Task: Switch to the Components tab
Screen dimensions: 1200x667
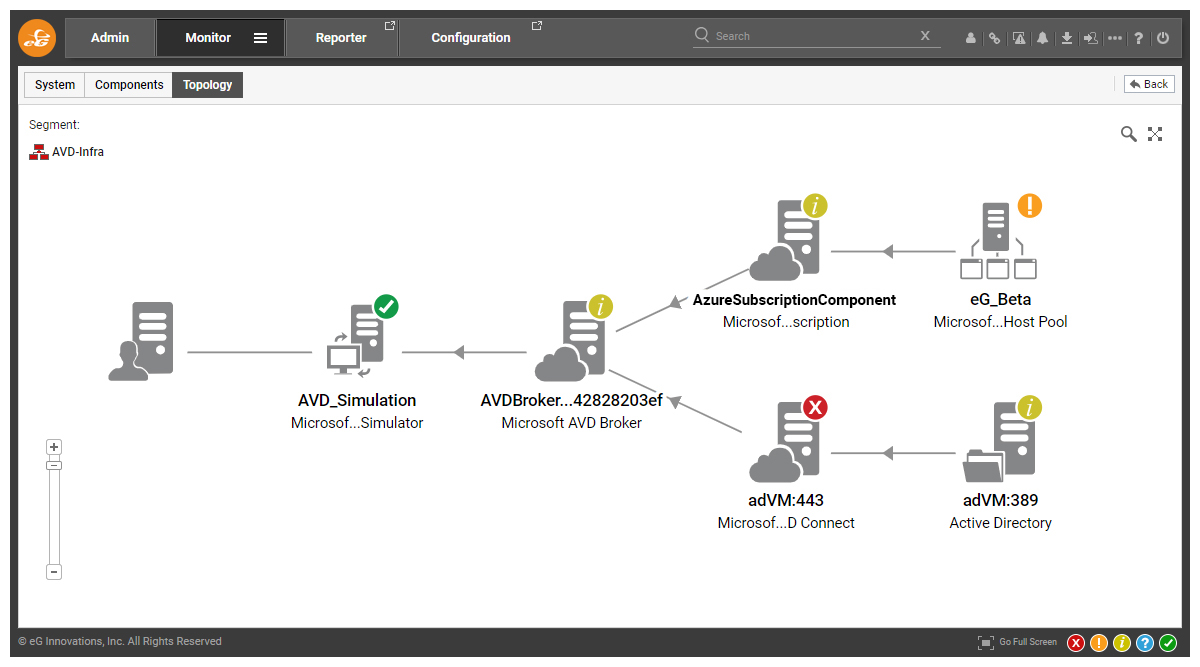Action: [129, 85]
